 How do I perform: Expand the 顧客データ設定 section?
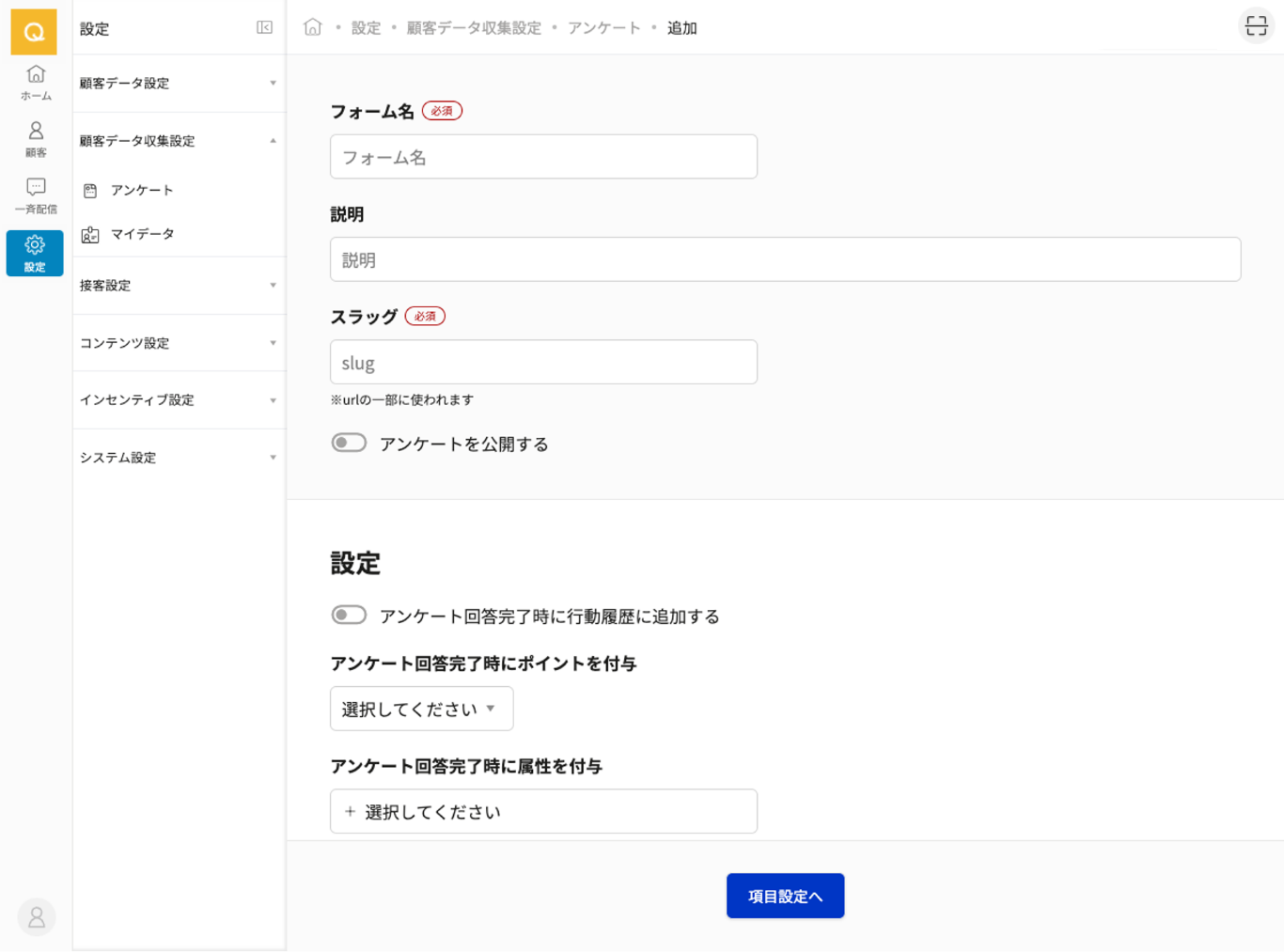(x=178, y=84)
